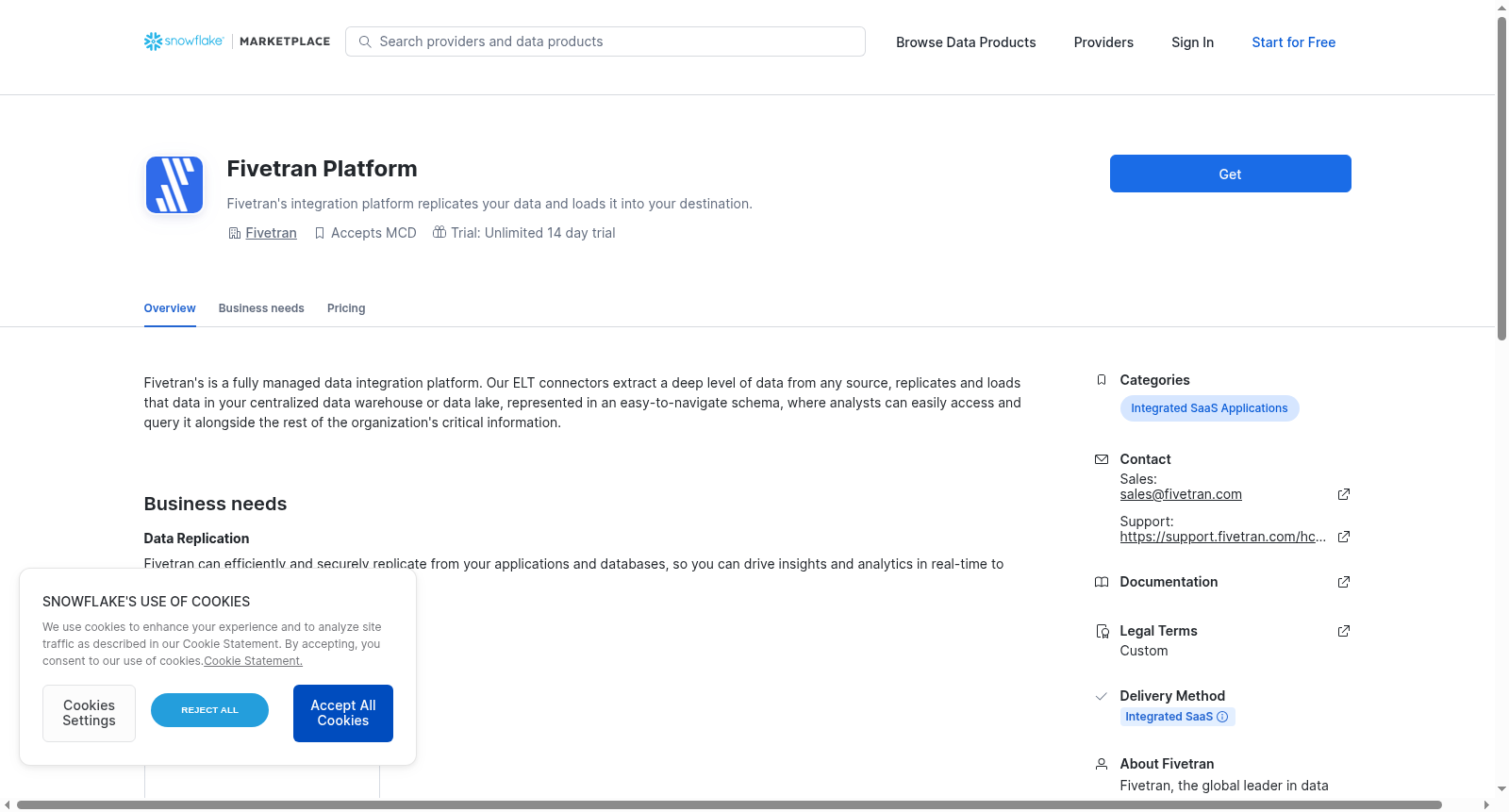Screen dimensions: 1509x812
Task: Open support URL external link icon
Action: tap(1344, 537)
